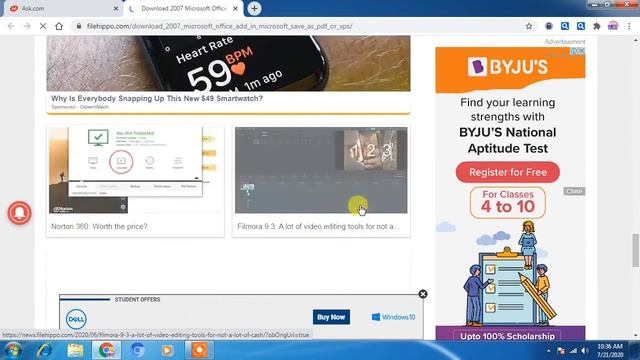640x360 pixels.
Task: Click Register for Free in BYJU'S ad
Action: click(x=508, y=172)
